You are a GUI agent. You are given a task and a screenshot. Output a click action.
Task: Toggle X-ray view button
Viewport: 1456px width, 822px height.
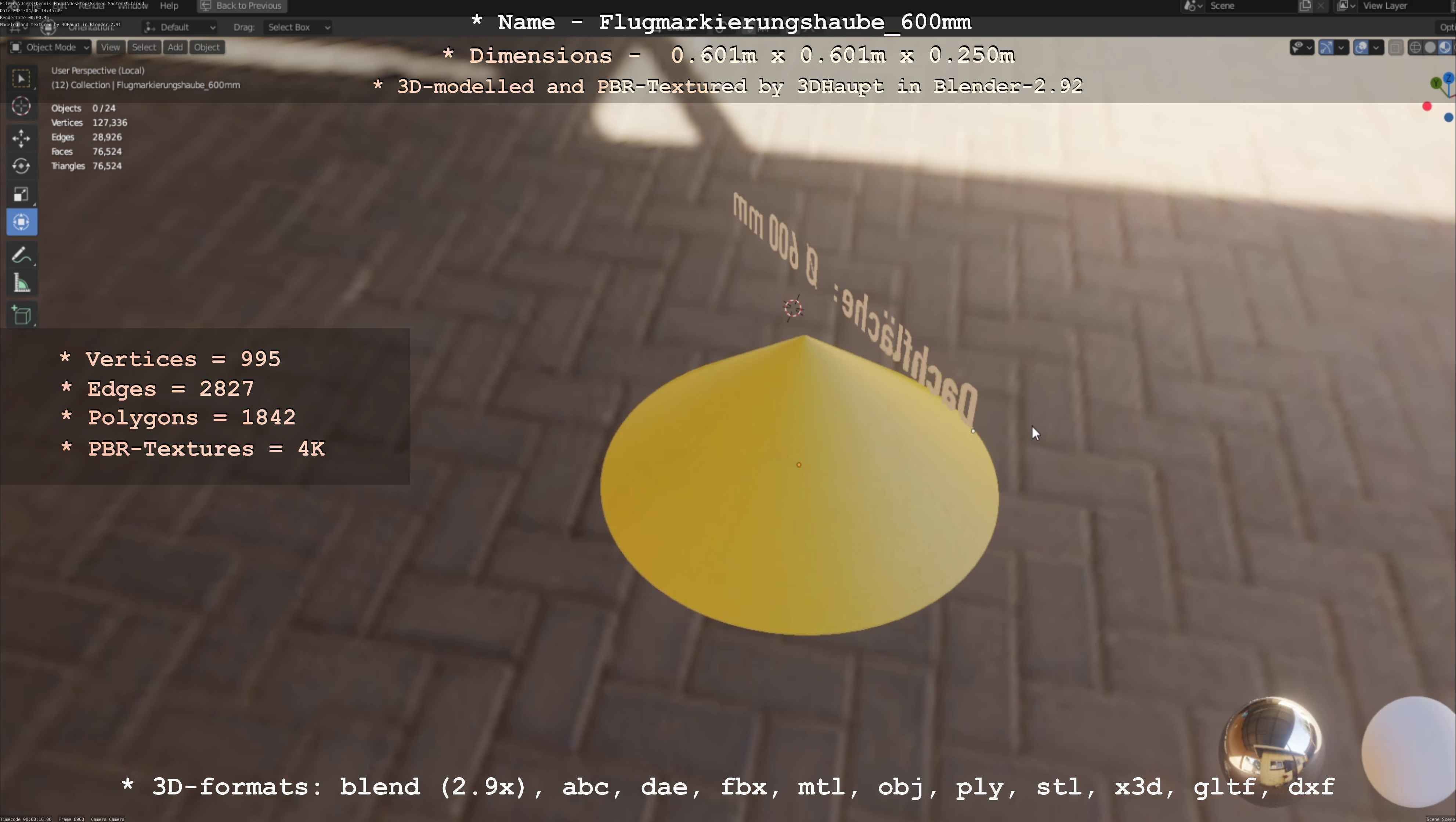click(x=1395, y=47)
